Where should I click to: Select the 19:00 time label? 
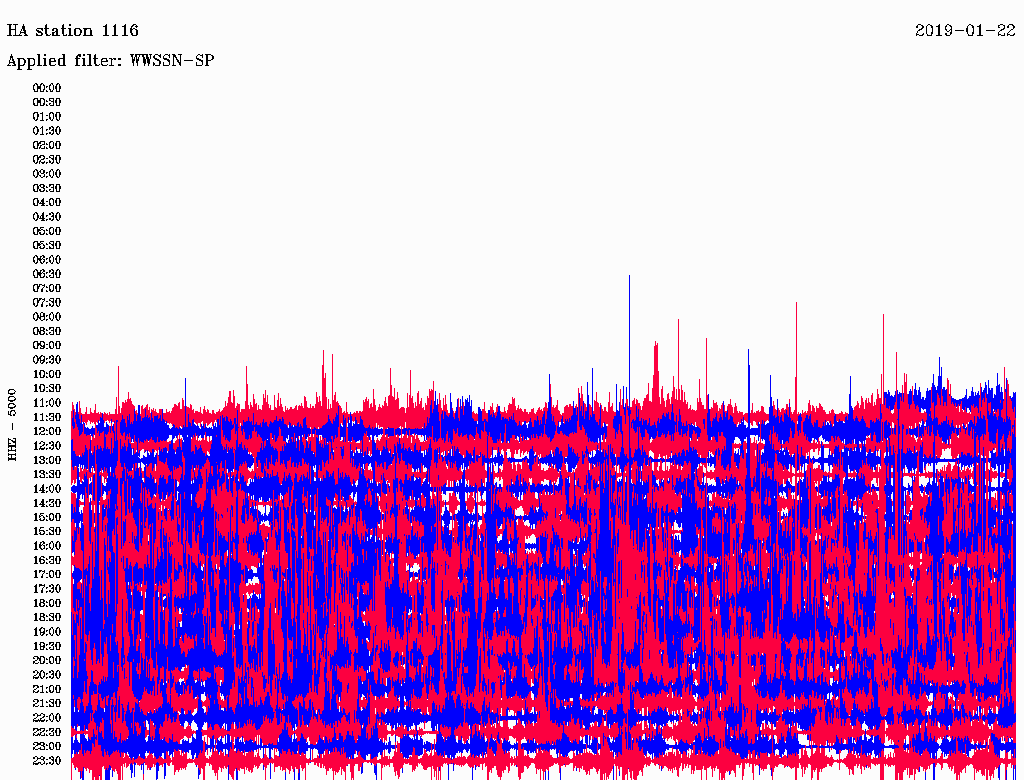(47, 632)
